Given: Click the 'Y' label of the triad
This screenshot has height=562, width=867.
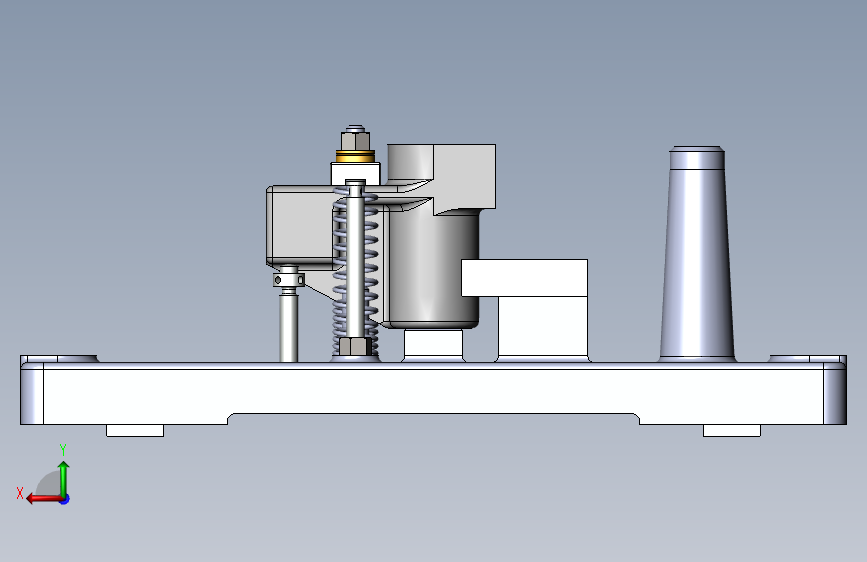Looking at the screenshot, I should 63,449.
